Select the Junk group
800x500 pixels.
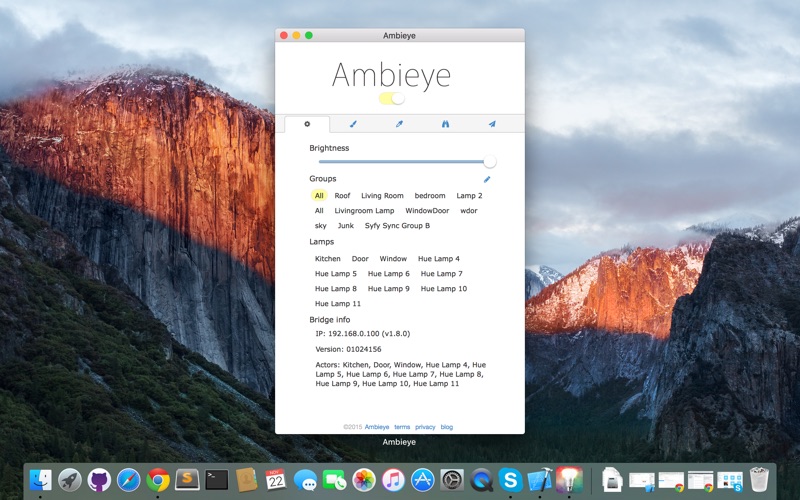(x=345, y=226)
